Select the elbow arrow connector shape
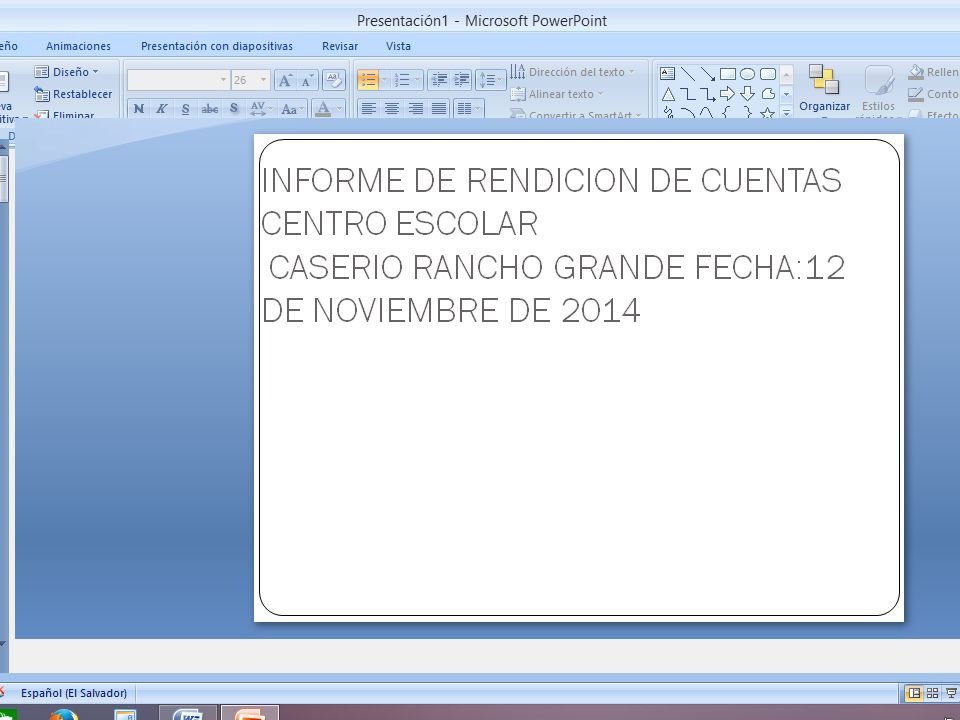This screenshot has width=960, height=720. tap(708, 94)
